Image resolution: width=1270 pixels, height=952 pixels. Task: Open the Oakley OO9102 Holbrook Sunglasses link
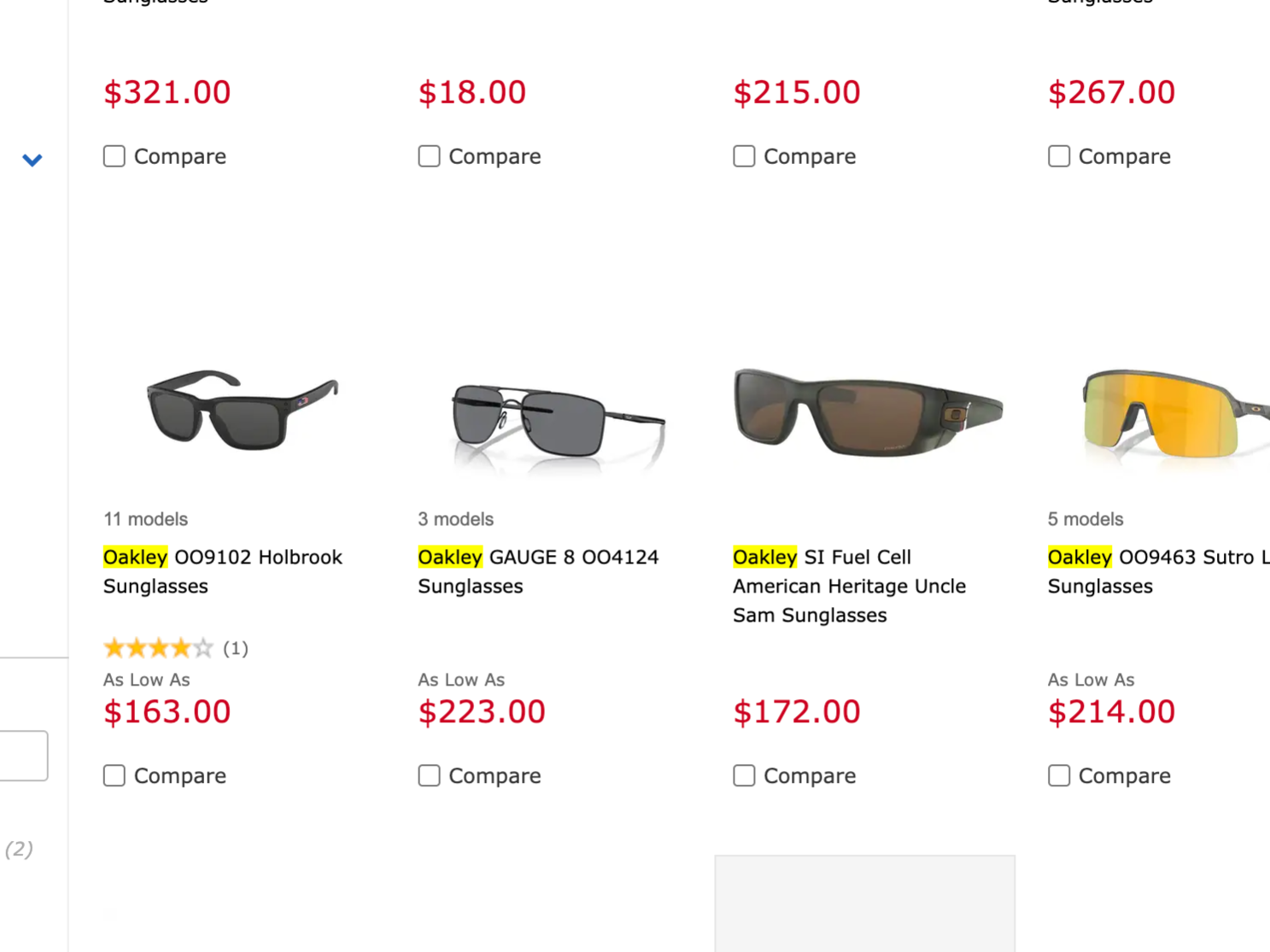tap(223, 571)
